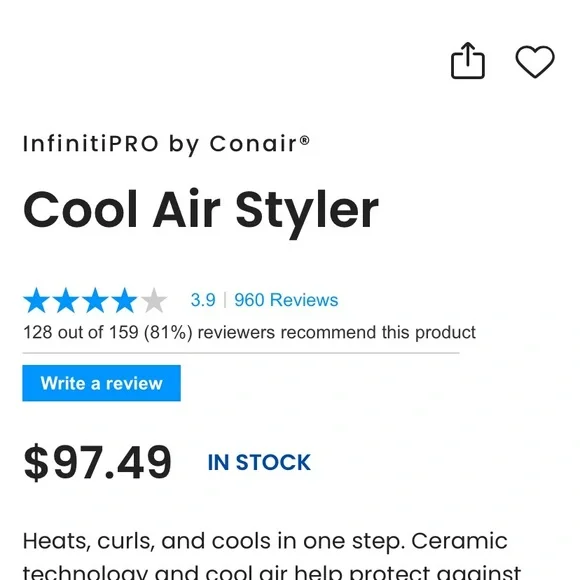Click the '128 out of 159' recommendation text
This screenshot has height=580, width=580.
pos(81,332)
